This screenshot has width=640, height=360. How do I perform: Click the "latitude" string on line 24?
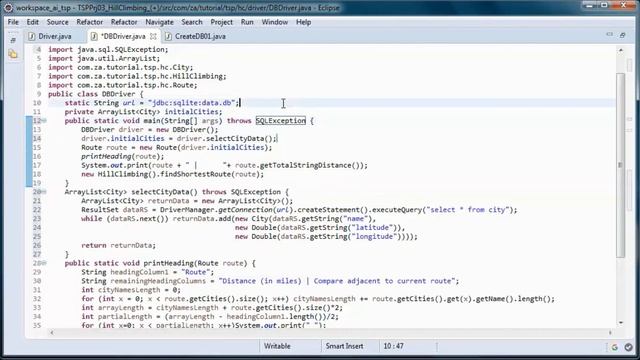coord(372,228)
